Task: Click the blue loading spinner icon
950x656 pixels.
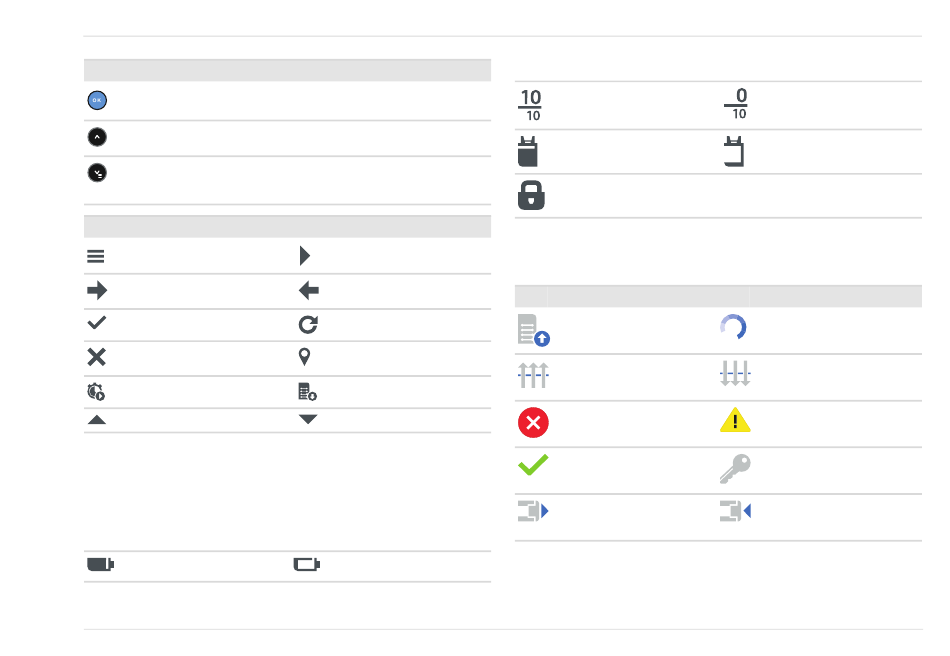Action: click(733, 327)
